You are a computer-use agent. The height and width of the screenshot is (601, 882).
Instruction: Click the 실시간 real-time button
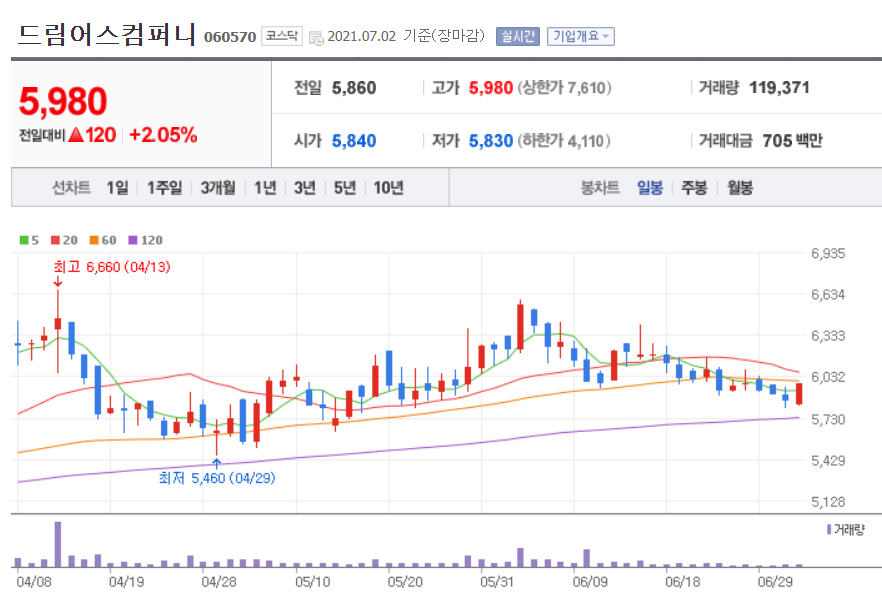click(x=518, y=37)
